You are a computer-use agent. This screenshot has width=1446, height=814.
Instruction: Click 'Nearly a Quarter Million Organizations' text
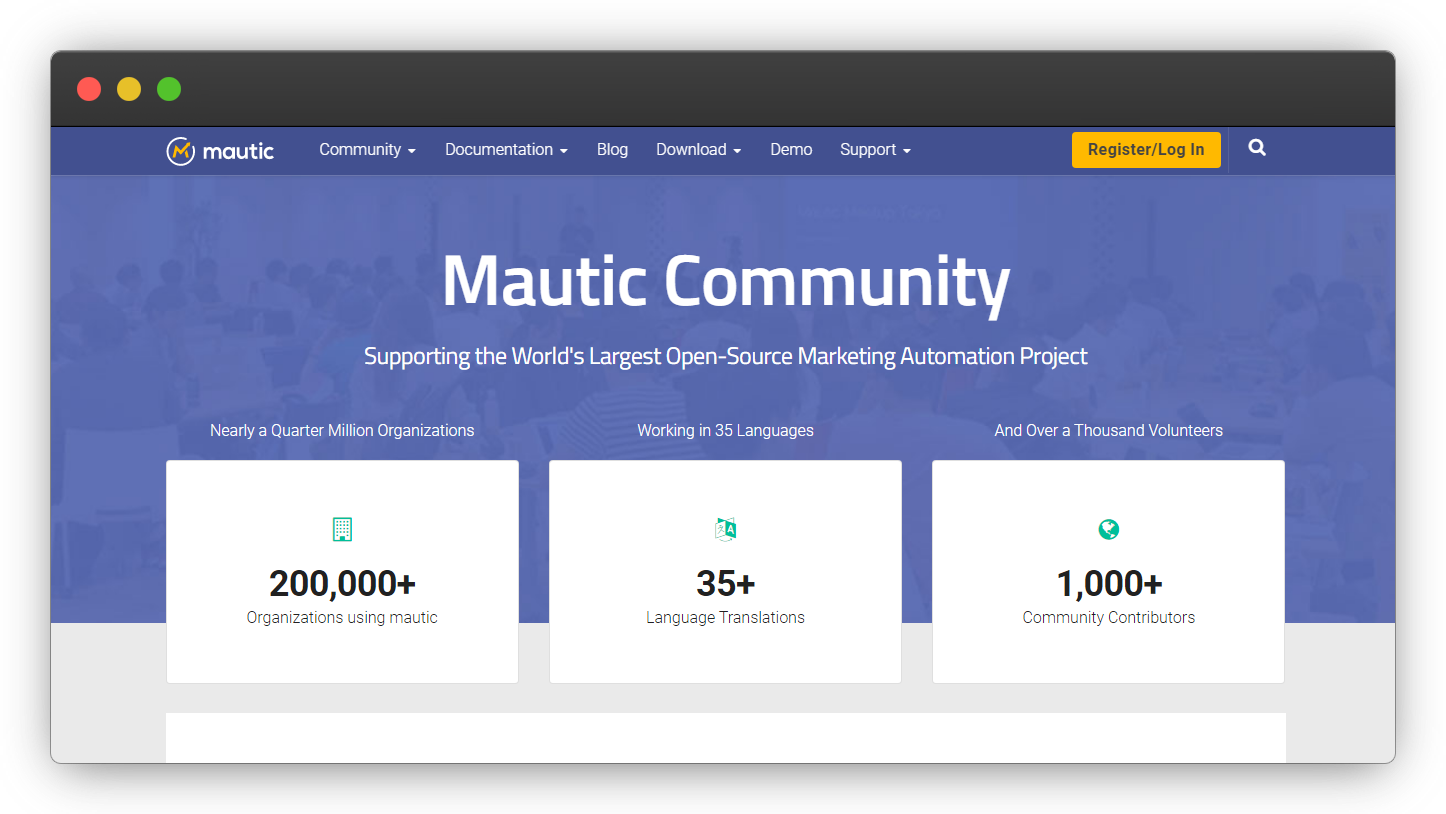[342, 431]
